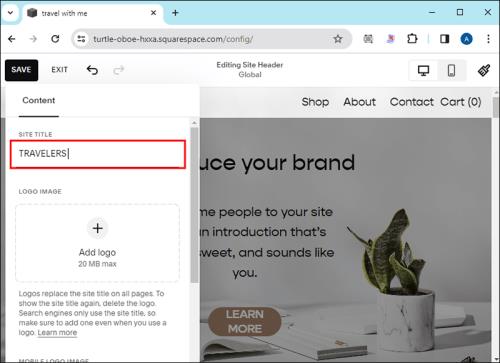Click the colorful extension icon in toolbar
500x363 pixels.
390,39
